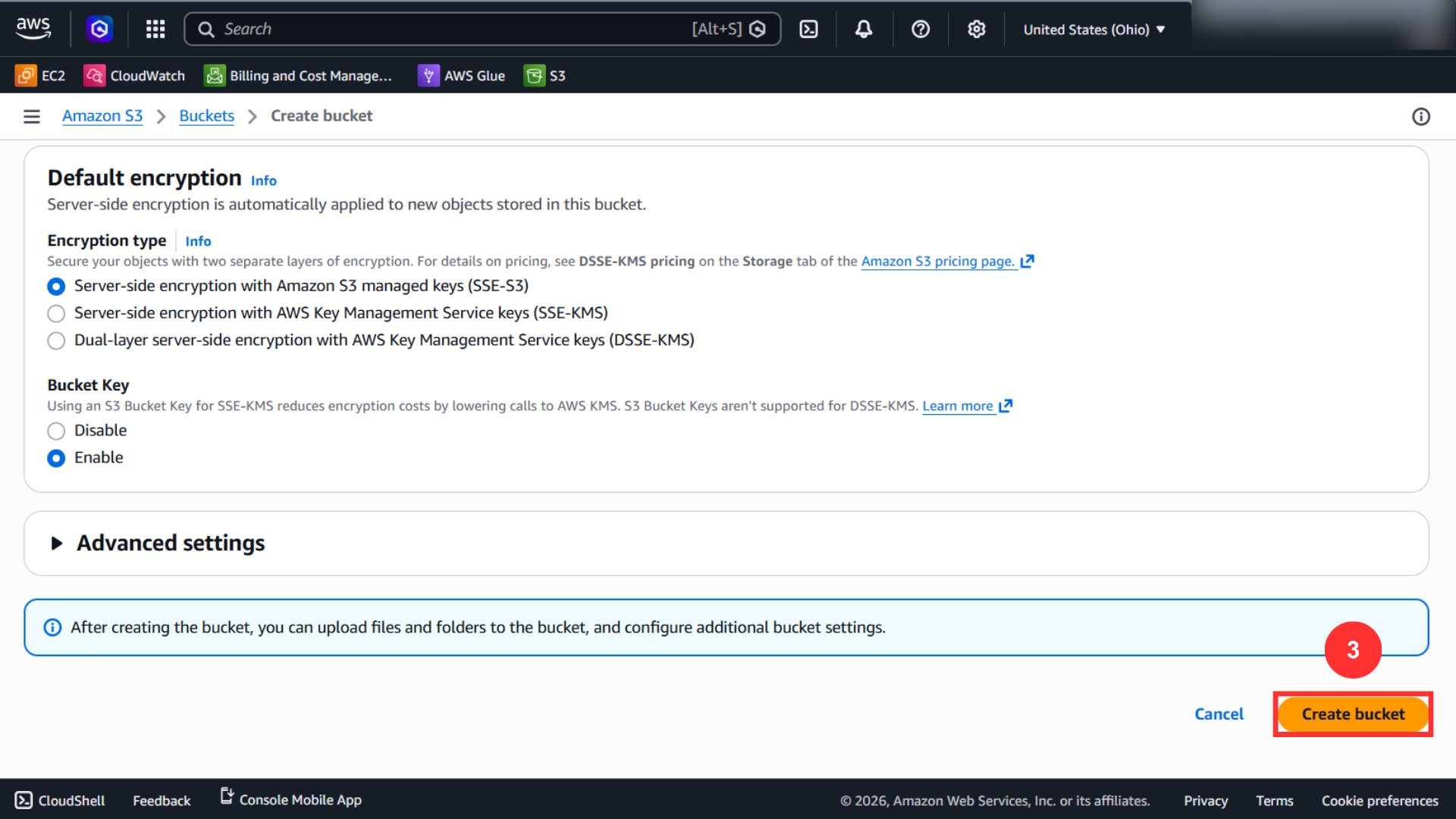The height and width of the screenshot is (819, 1456).
Task: Open the AWS Glue favorites shortcut
Action: [x=461, y=76]
